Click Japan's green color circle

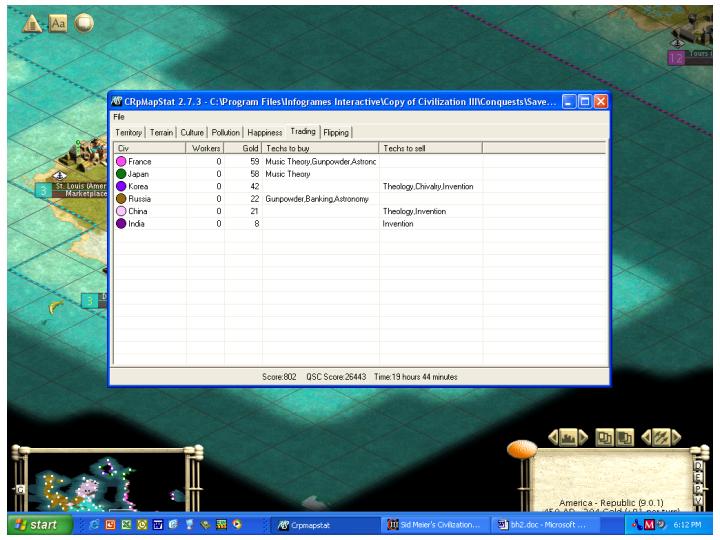[121, 174]
